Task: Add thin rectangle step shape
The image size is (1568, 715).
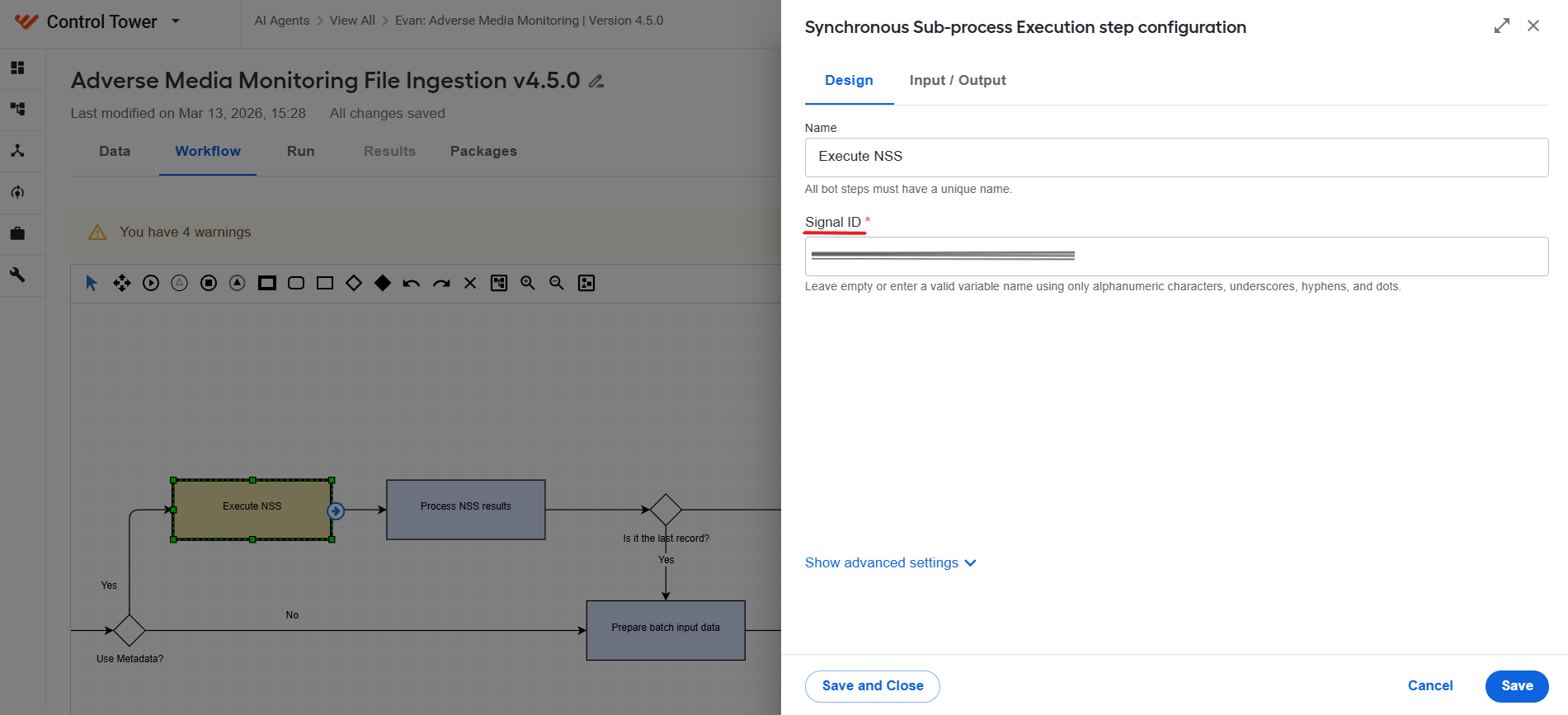Action: [x=325, y=283]
